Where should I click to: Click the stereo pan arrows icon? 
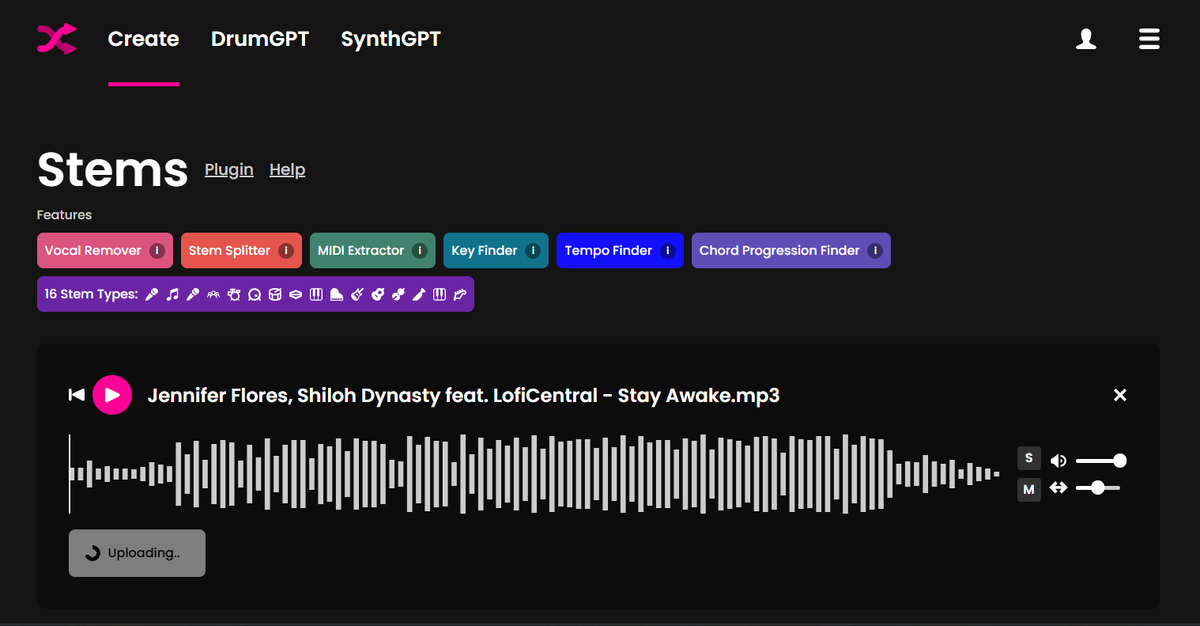[x=1058, y=488]
